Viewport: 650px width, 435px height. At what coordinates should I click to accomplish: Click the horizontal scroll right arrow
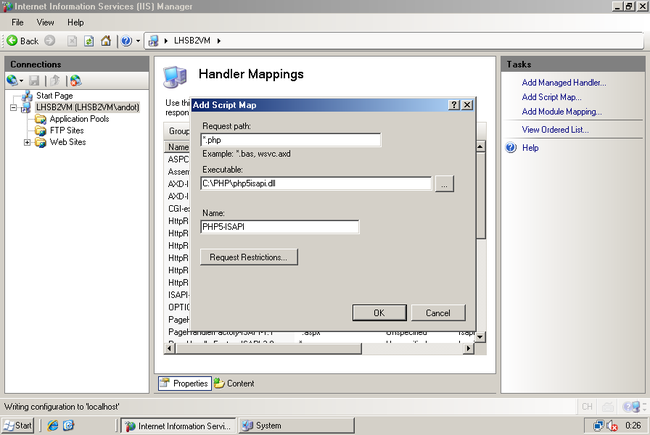[468, 348]
